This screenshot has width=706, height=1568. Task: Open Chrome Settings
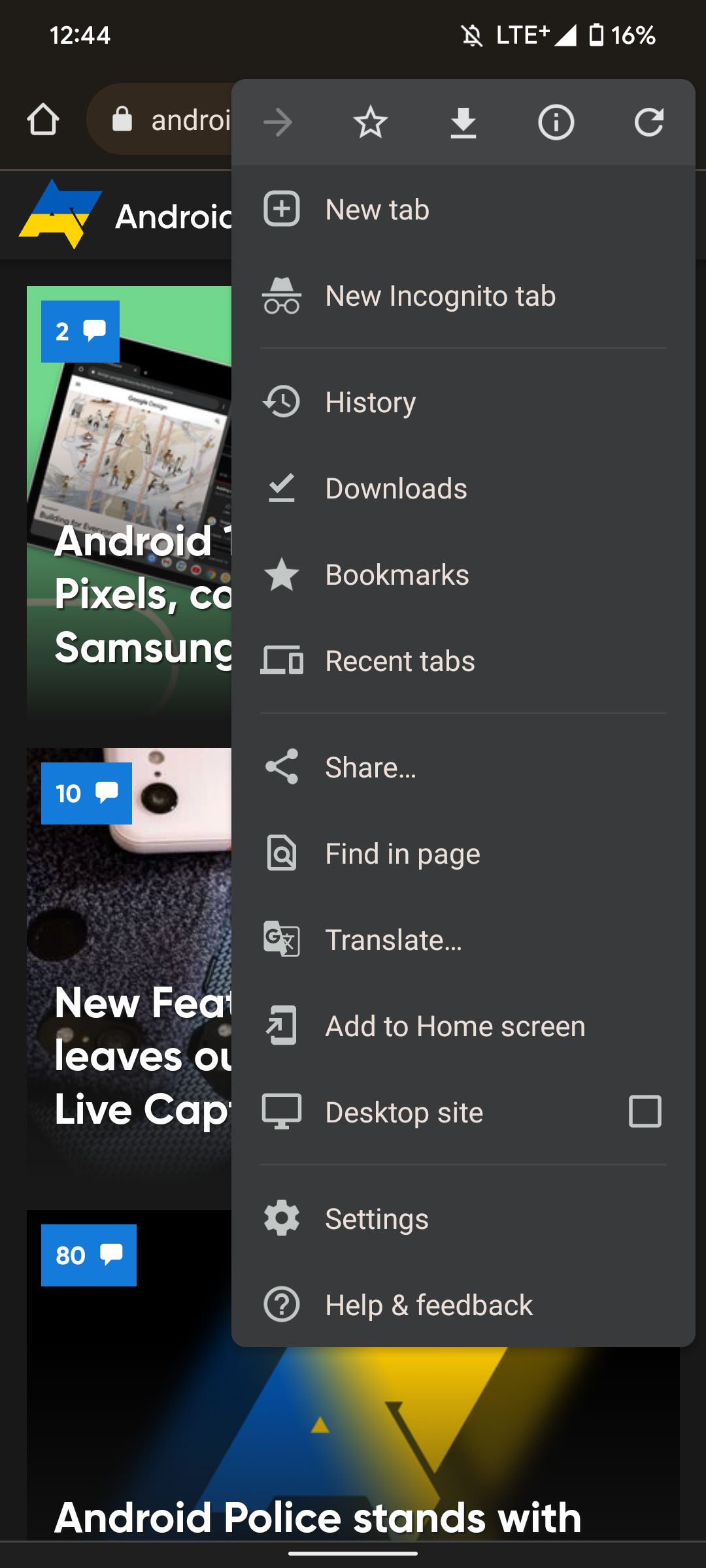tap(463, 1219)
